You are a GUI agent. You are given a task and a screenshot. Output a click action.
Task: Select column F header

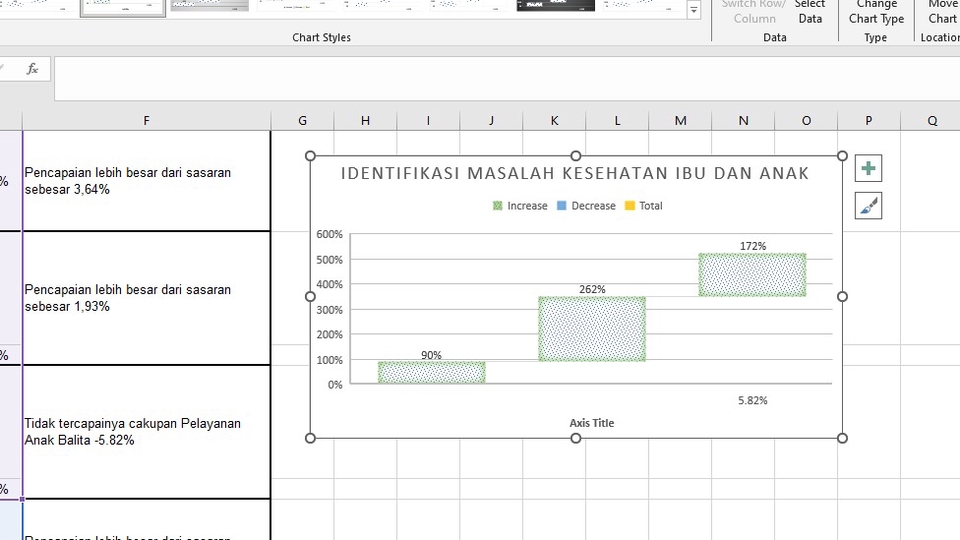(x=146, y=121)
